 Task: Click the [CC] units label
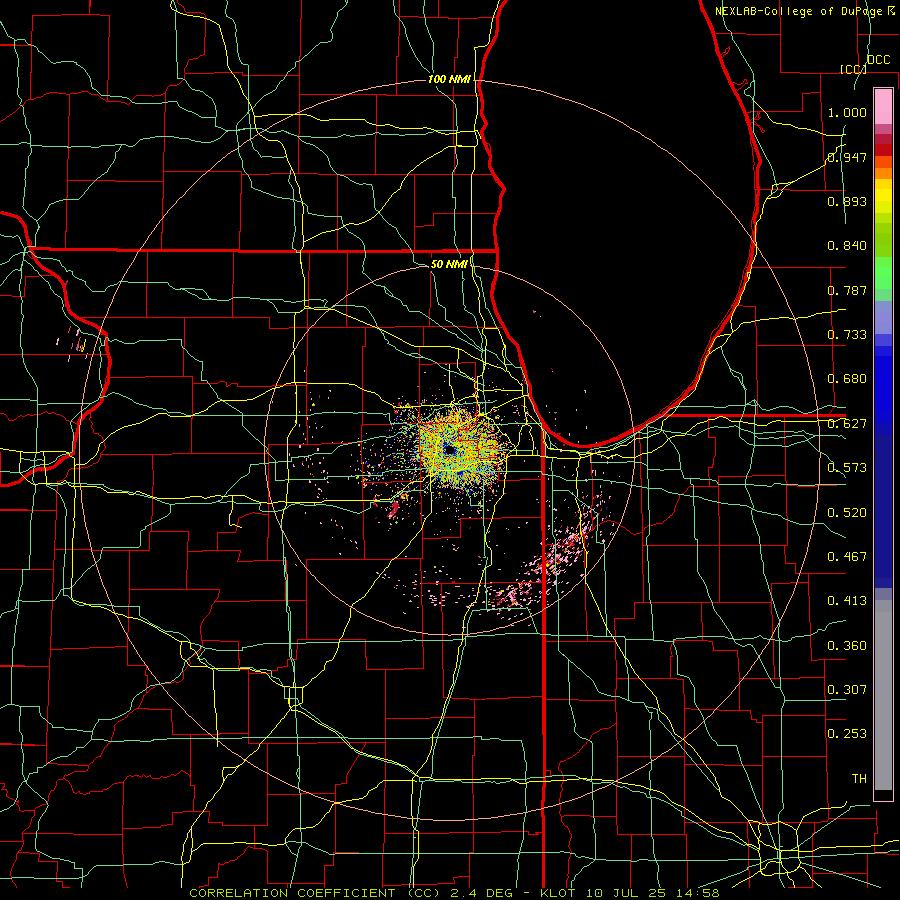tap(853, 69)
